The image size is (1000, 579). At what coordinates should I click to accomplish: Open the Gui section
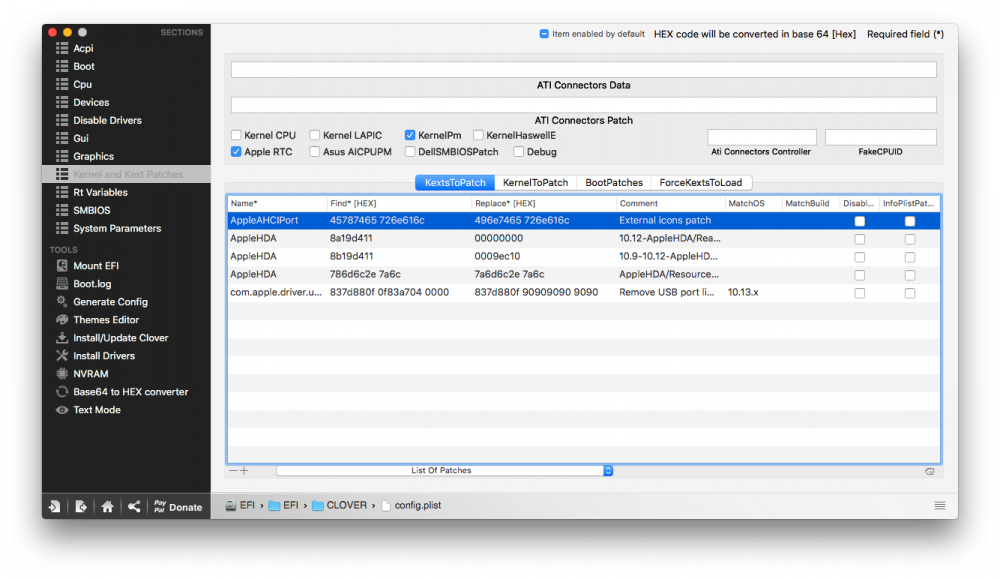click(80, 138)
